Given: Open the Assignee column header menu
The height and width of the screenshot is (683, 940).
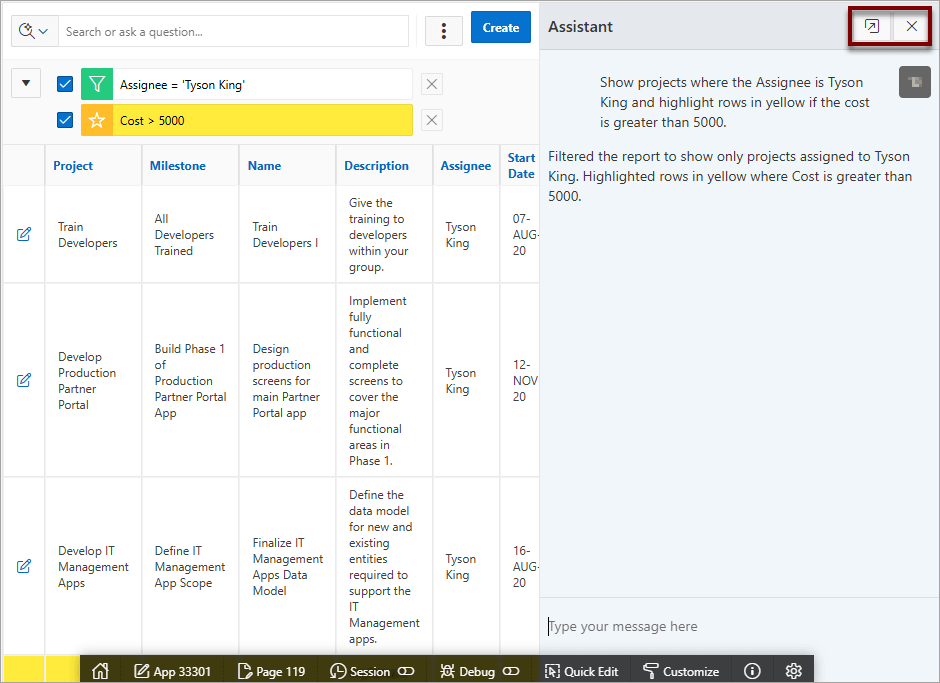Looking at the screenshot, I should click(x=466, y=166).
